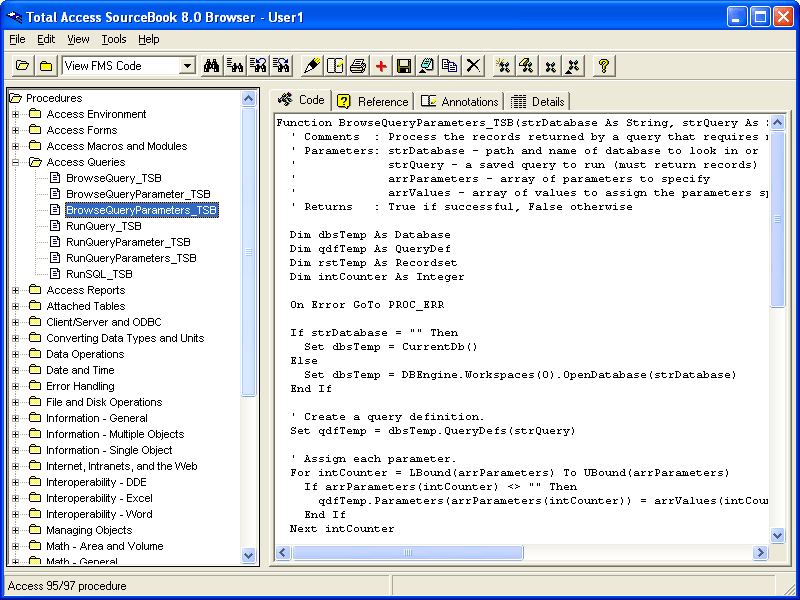
Task: Click the 'On Error GoTo PROC_ERR' code line
Action: pyautogui.click(x=367, y=305)
